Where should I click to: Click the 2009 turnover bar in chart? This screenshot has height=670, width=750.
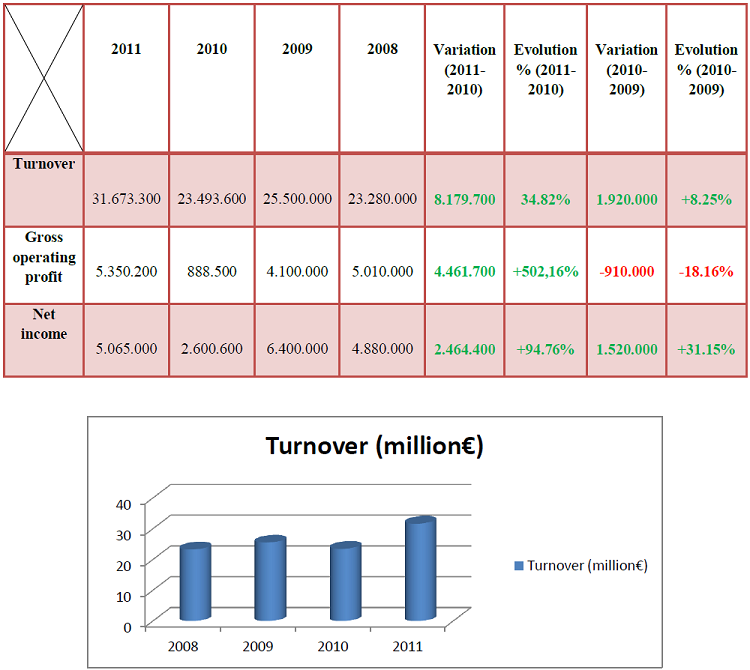click(269, 579)
